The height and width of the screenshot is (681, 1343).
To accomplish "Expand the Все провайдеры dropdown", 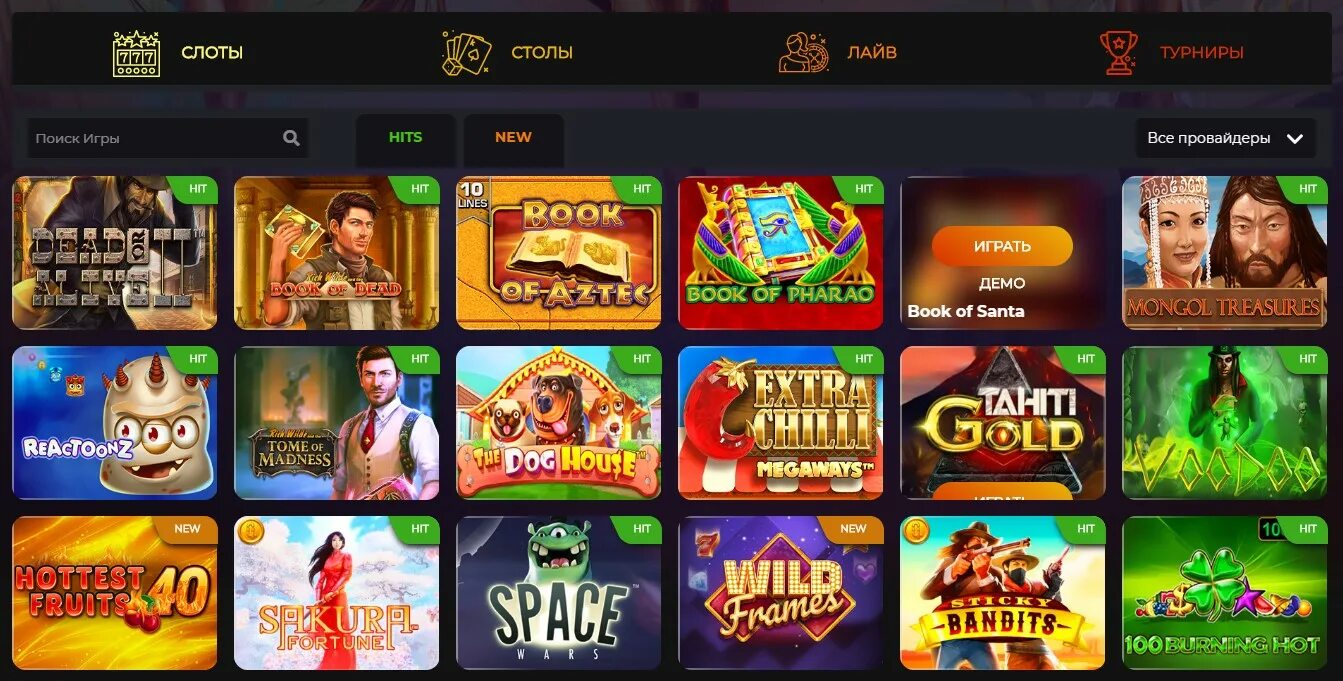I will click(1225, 138).
